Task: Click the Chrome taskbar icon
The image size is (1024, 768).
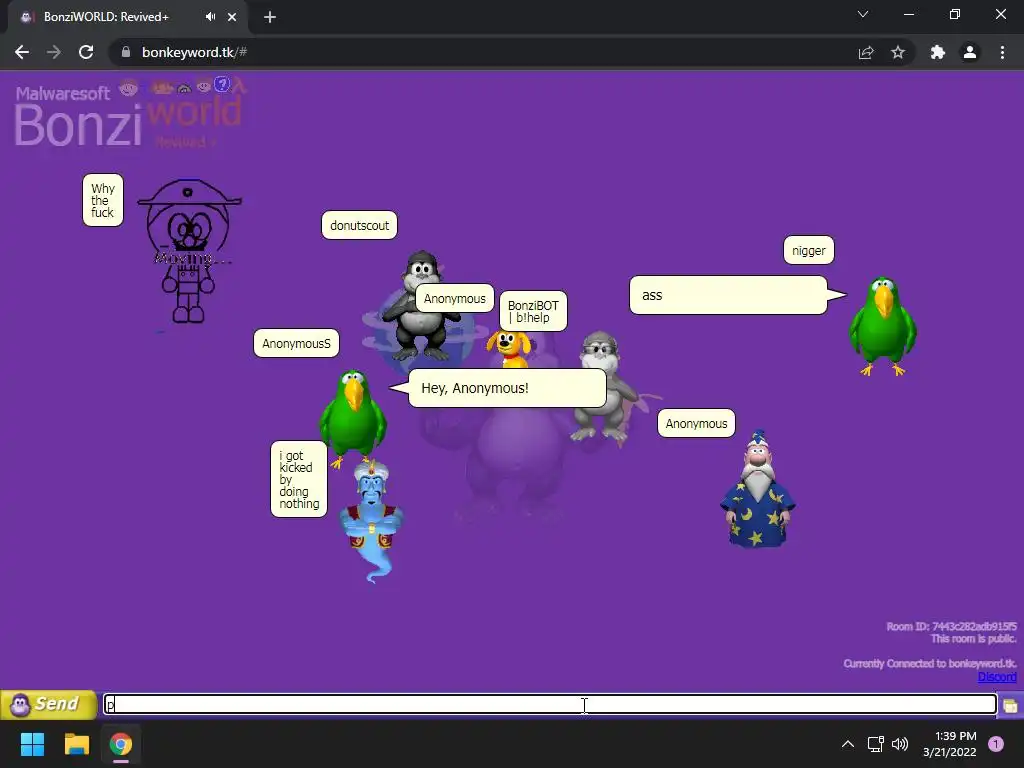Action: pyautogui.click(x=121, y=744)
